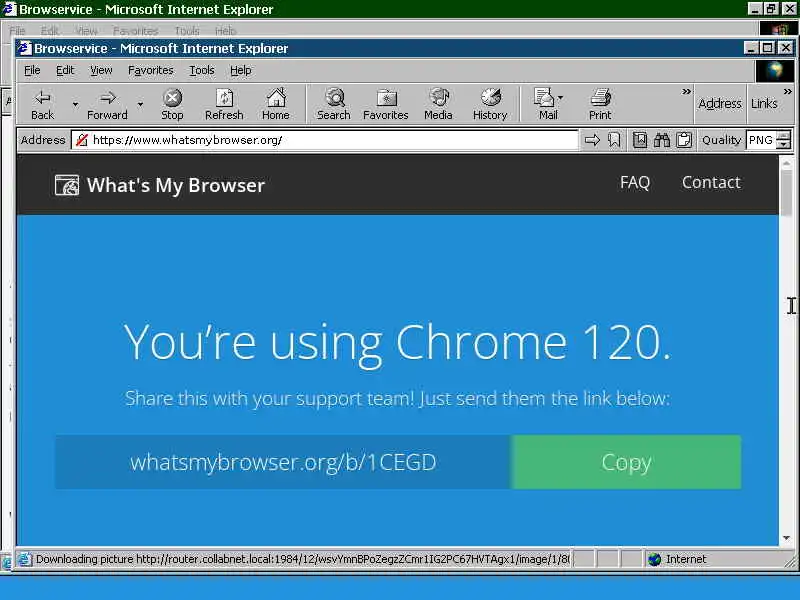This screenshot has width=800, height=600.
Task: Open the Media pane
Action: (x=438, y=105)
